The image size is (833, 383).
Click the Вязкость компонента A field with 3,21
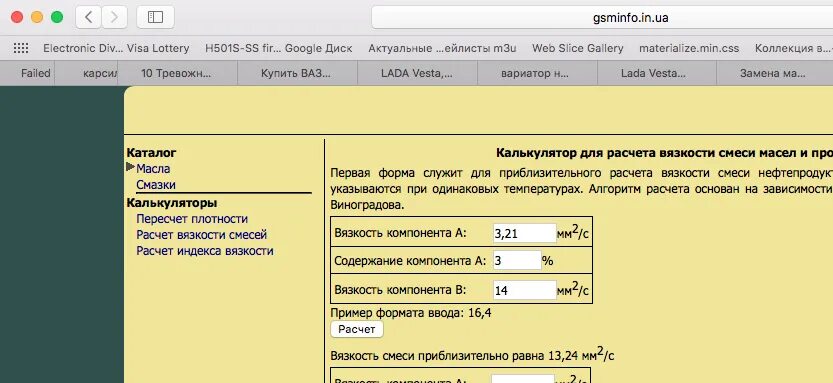(524, 233)
